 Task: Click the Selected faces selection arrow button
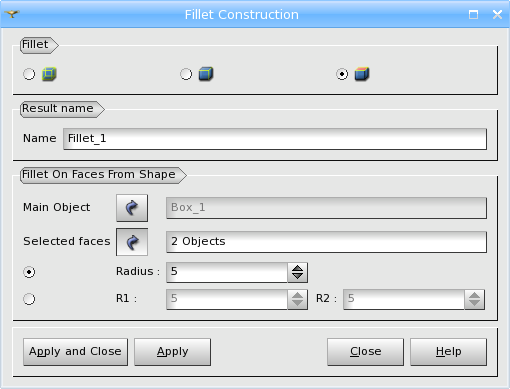coord(132,242)
